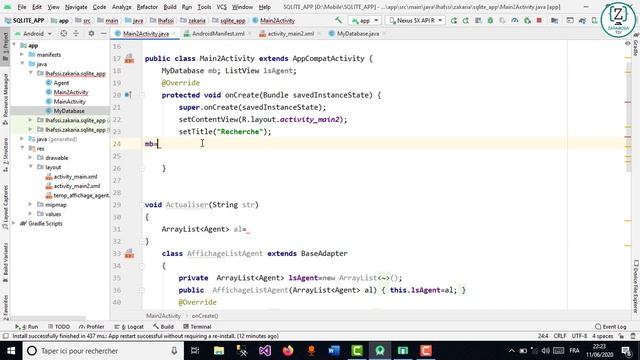This screenshot has width=640, height=360.
Task: Hide the project panel with minimize icon
Action: [104, 33]
